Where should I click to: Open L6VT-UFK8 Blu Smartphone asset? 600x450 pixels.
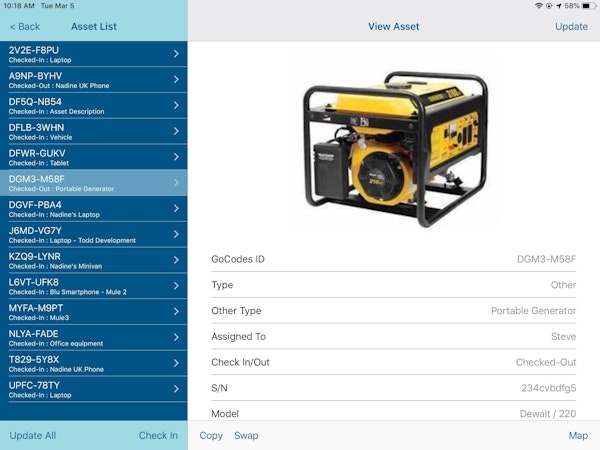(90, 286)
